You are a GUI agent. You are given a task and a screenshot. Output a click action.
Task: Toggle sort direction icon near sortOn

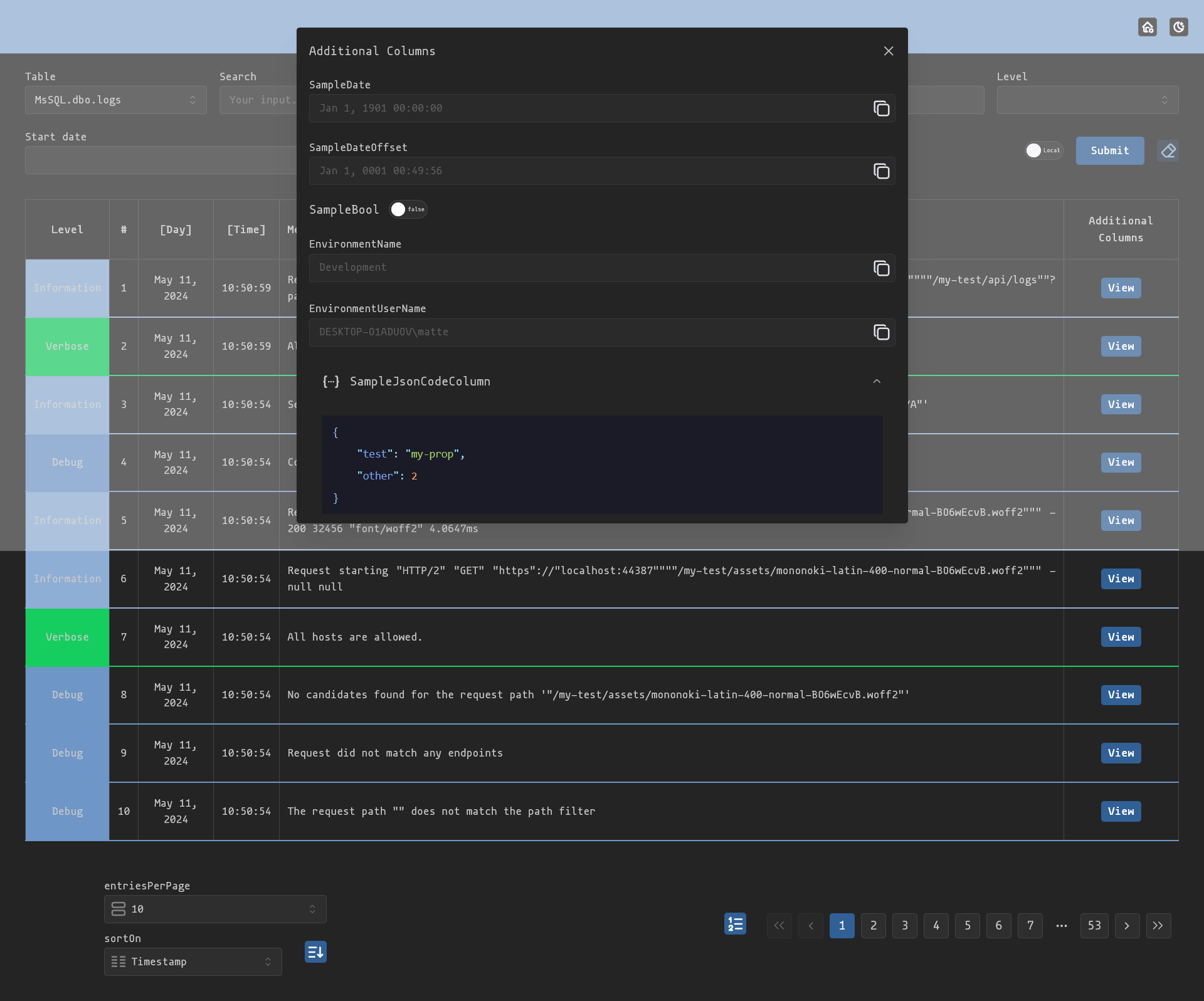(x=315, y=952)
